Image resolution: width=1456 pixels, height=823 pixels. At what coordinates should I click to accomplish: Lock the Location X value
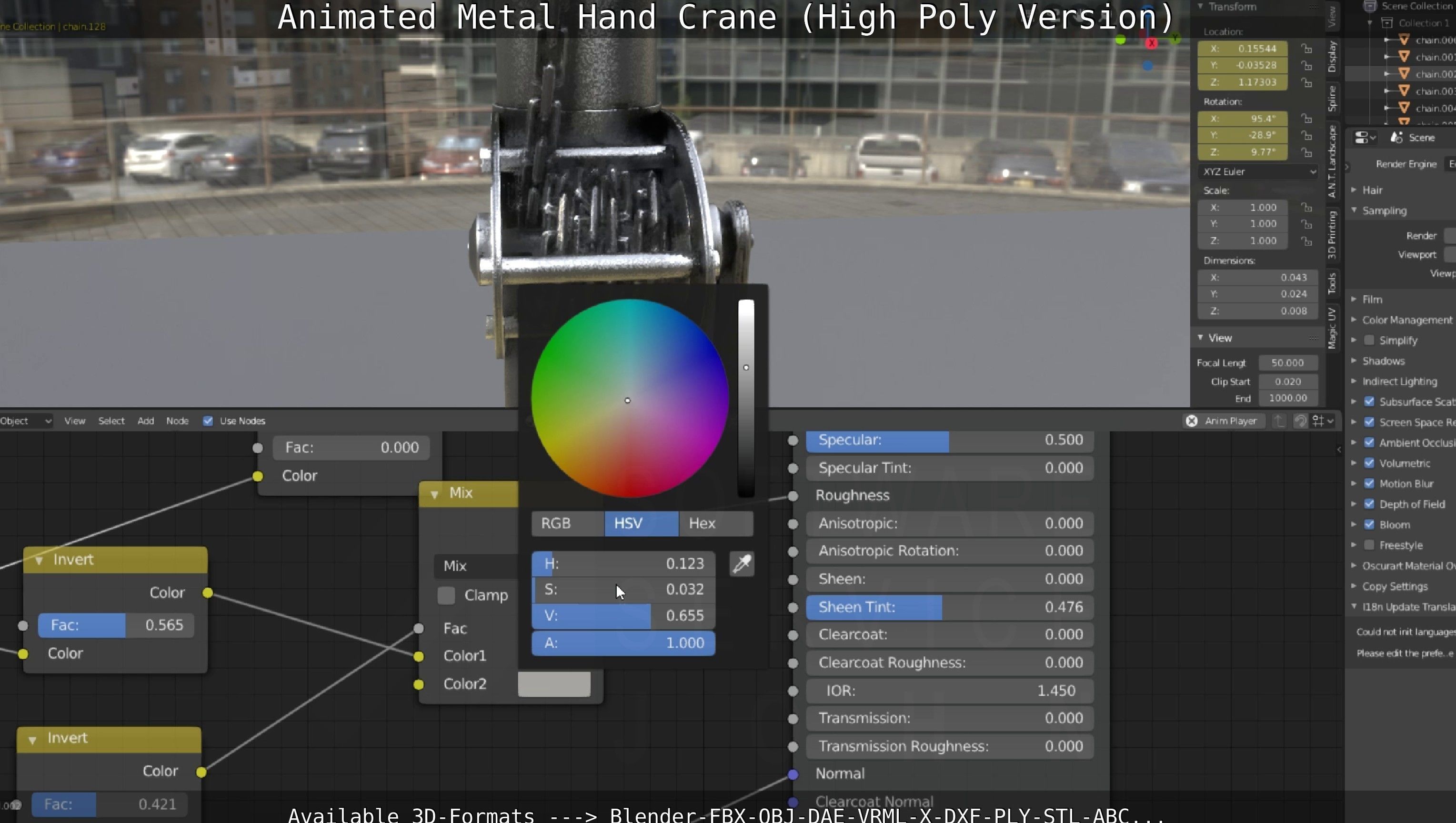(1306, 49)
